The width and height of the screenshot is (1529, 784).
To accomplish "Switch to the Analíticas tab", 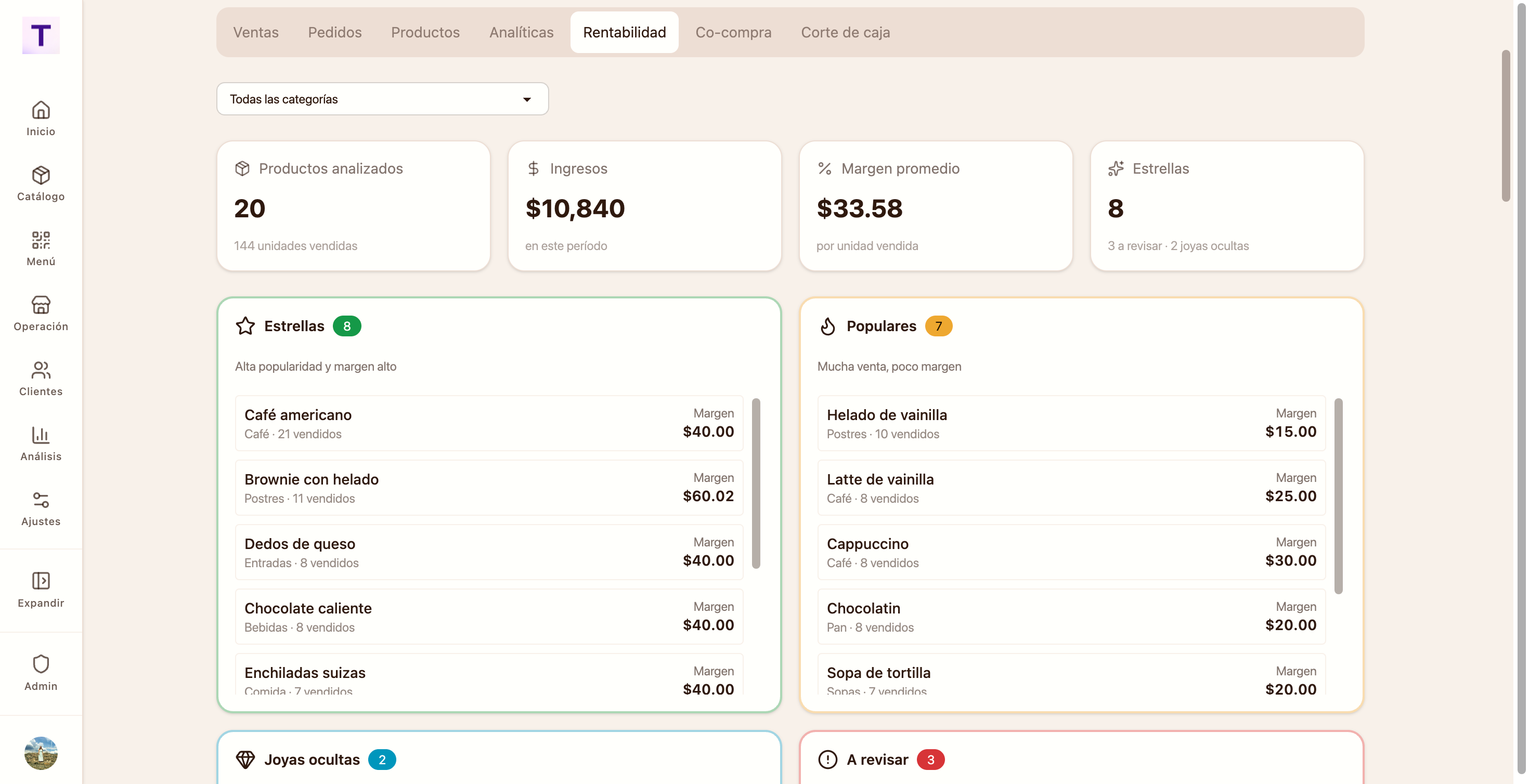I will coord(521,32).
